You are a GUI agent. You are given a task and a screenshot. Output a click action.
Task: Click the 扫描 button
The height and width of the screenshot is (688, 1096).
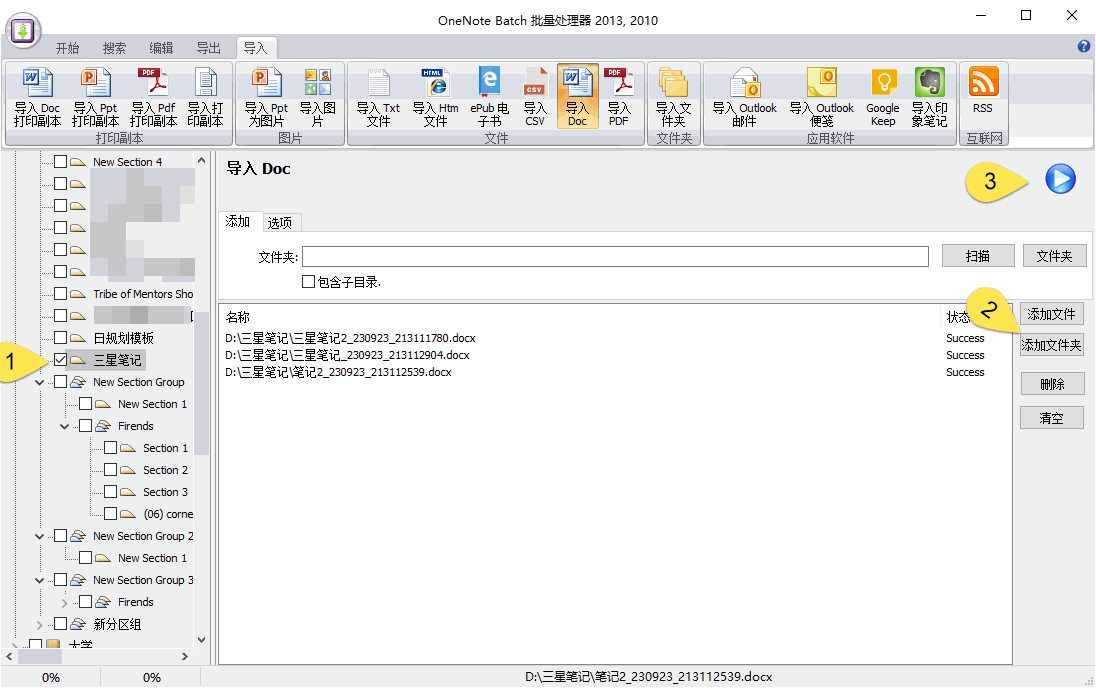[x=978, y=256]
